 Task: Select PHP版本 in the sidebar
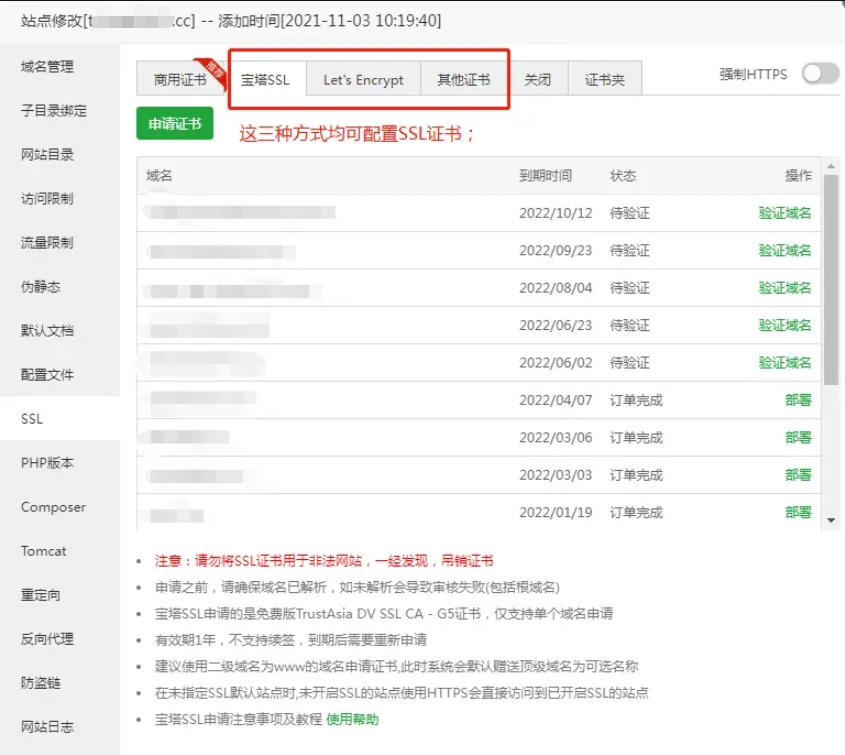pos(47,463)
